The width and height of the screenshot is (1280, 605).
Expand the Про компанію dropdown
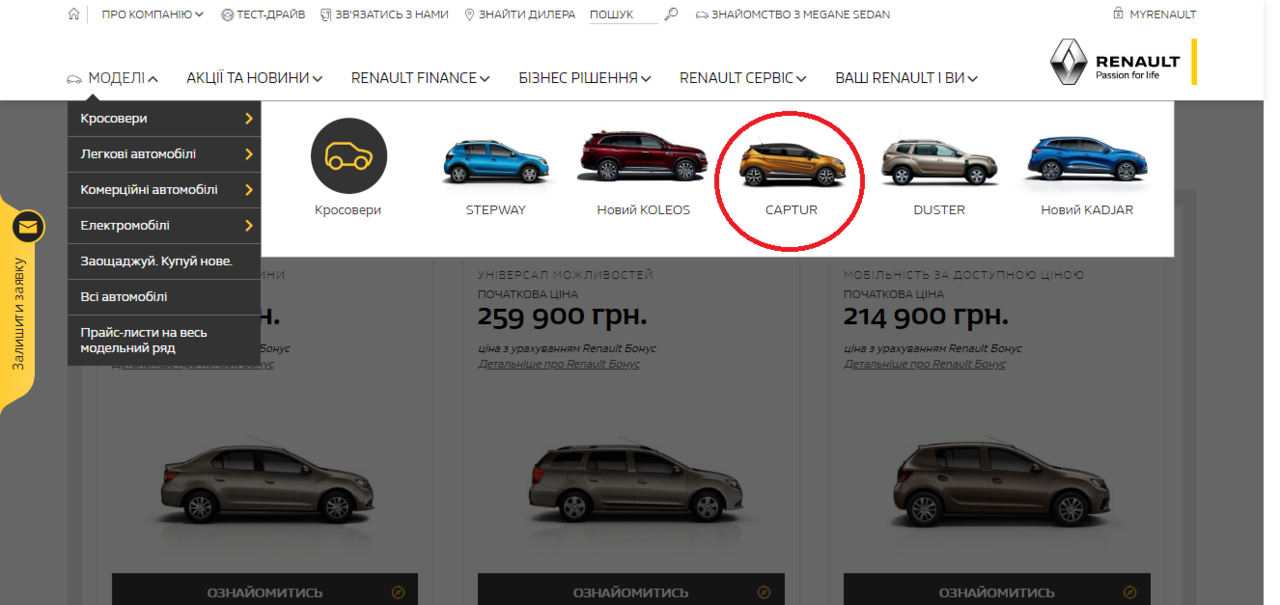(x=152, y=15)
